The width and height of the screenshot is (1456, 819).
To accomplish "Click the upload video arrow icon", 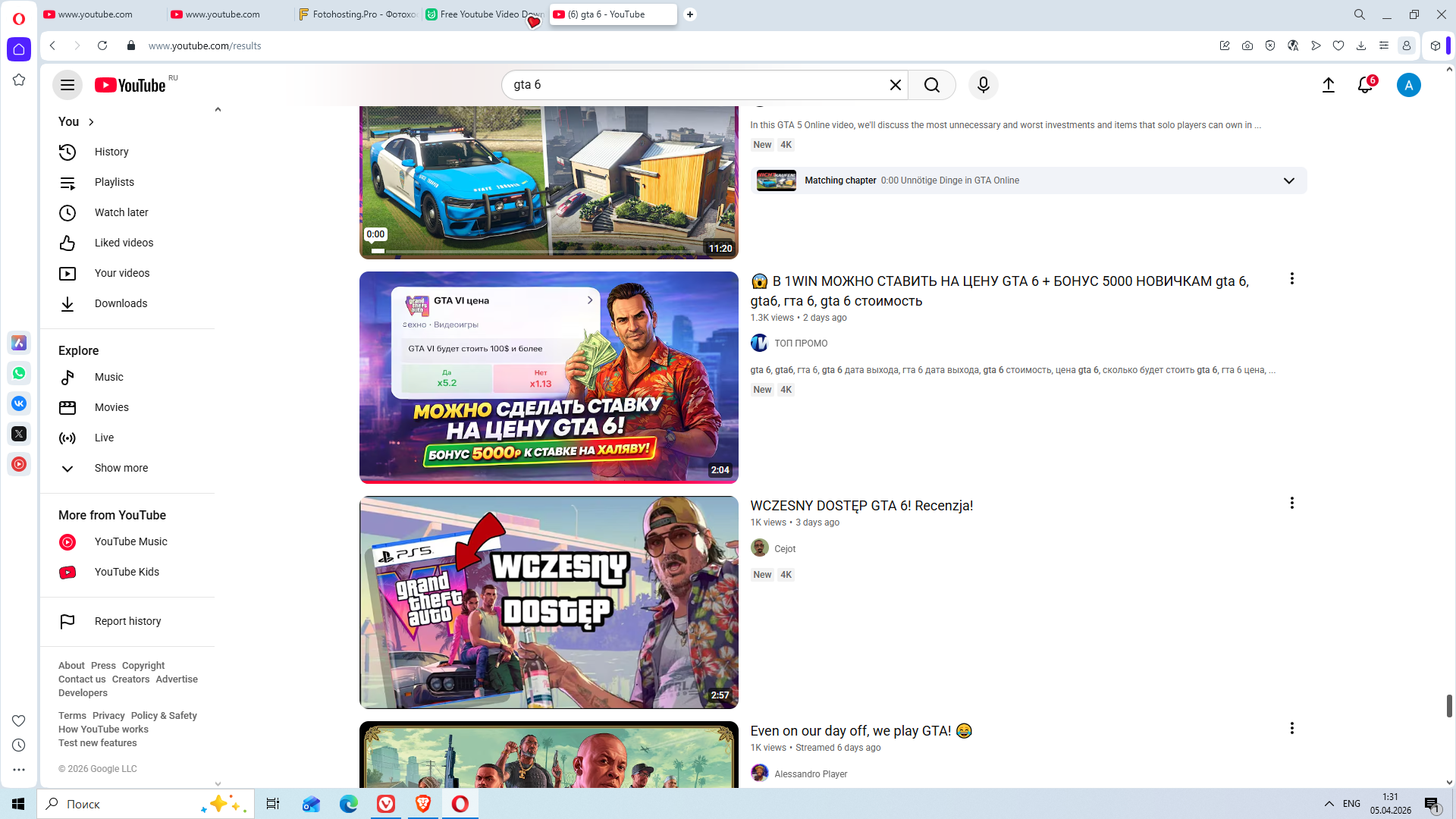I will pos(1328,85).
